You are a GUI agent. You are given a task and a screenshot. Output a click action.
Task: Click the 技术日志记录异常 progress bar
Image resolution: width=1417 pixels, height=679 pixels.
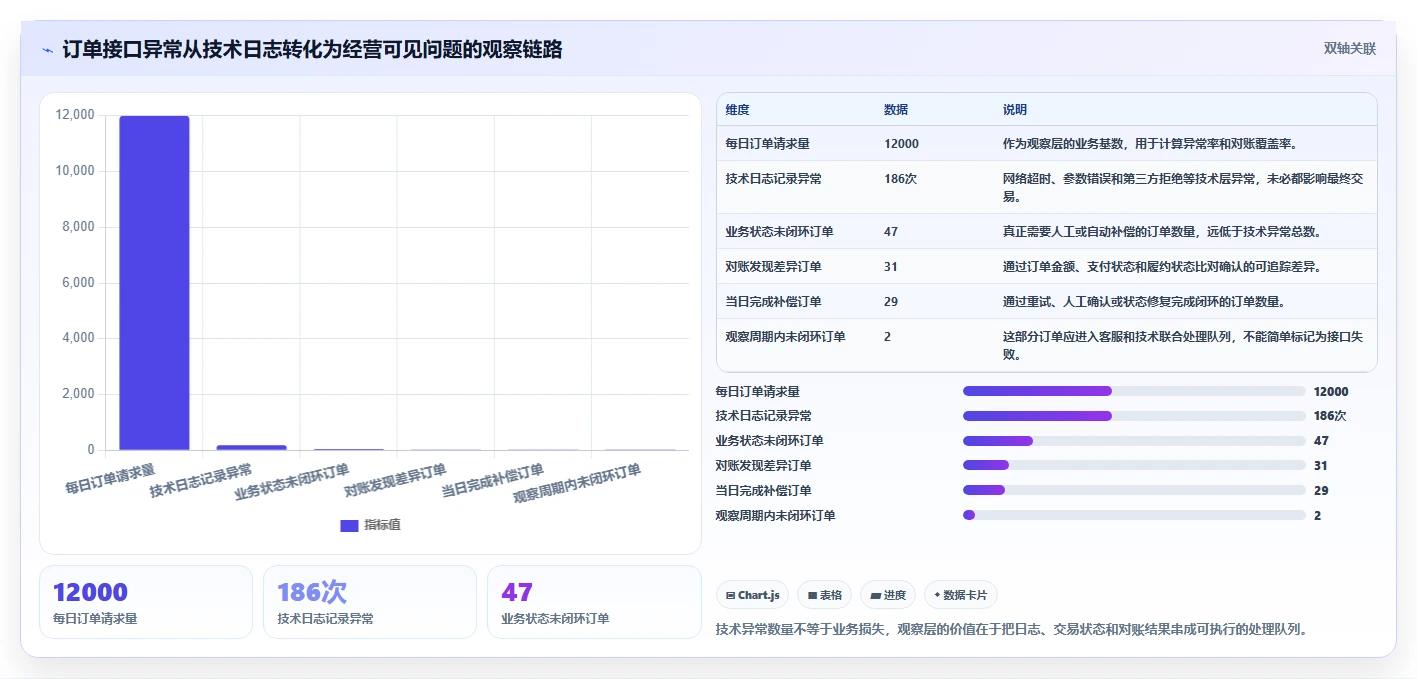click(x=1134, y=416)
